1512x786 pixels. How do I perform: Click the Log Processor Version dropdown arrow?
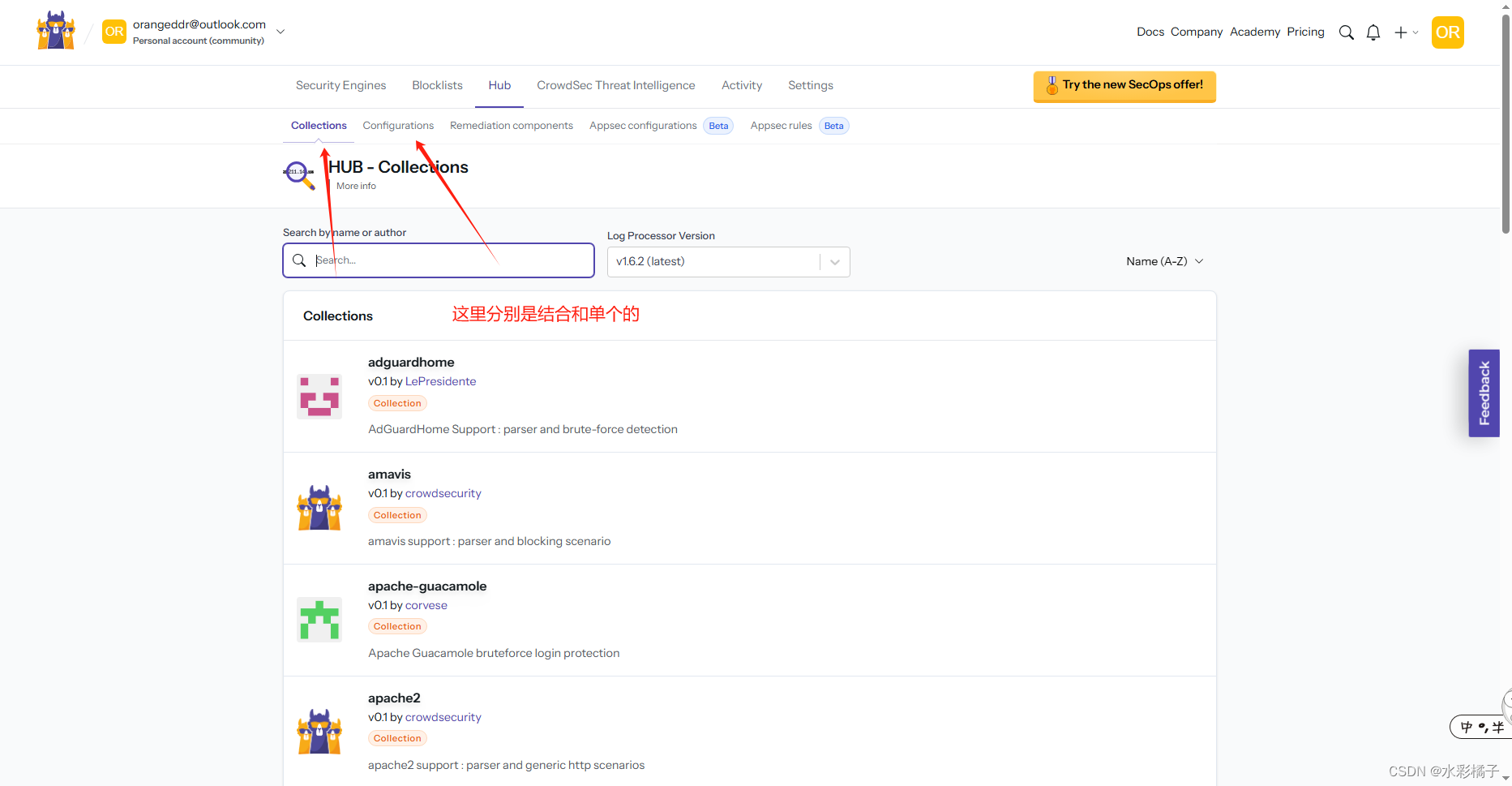(835, 262)
